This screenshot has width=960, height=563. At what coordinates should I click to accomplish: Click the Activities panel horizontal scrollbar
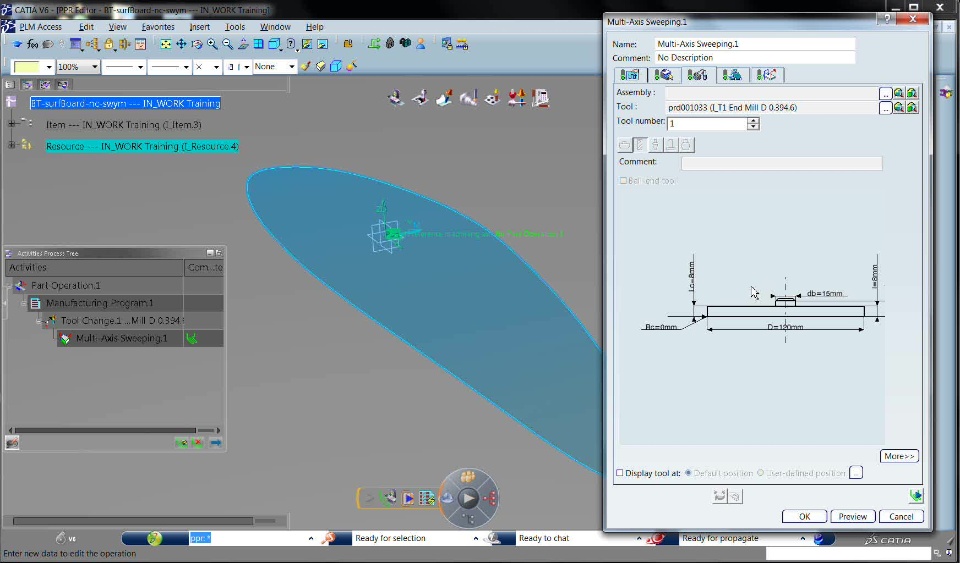[x=114, y=430]
